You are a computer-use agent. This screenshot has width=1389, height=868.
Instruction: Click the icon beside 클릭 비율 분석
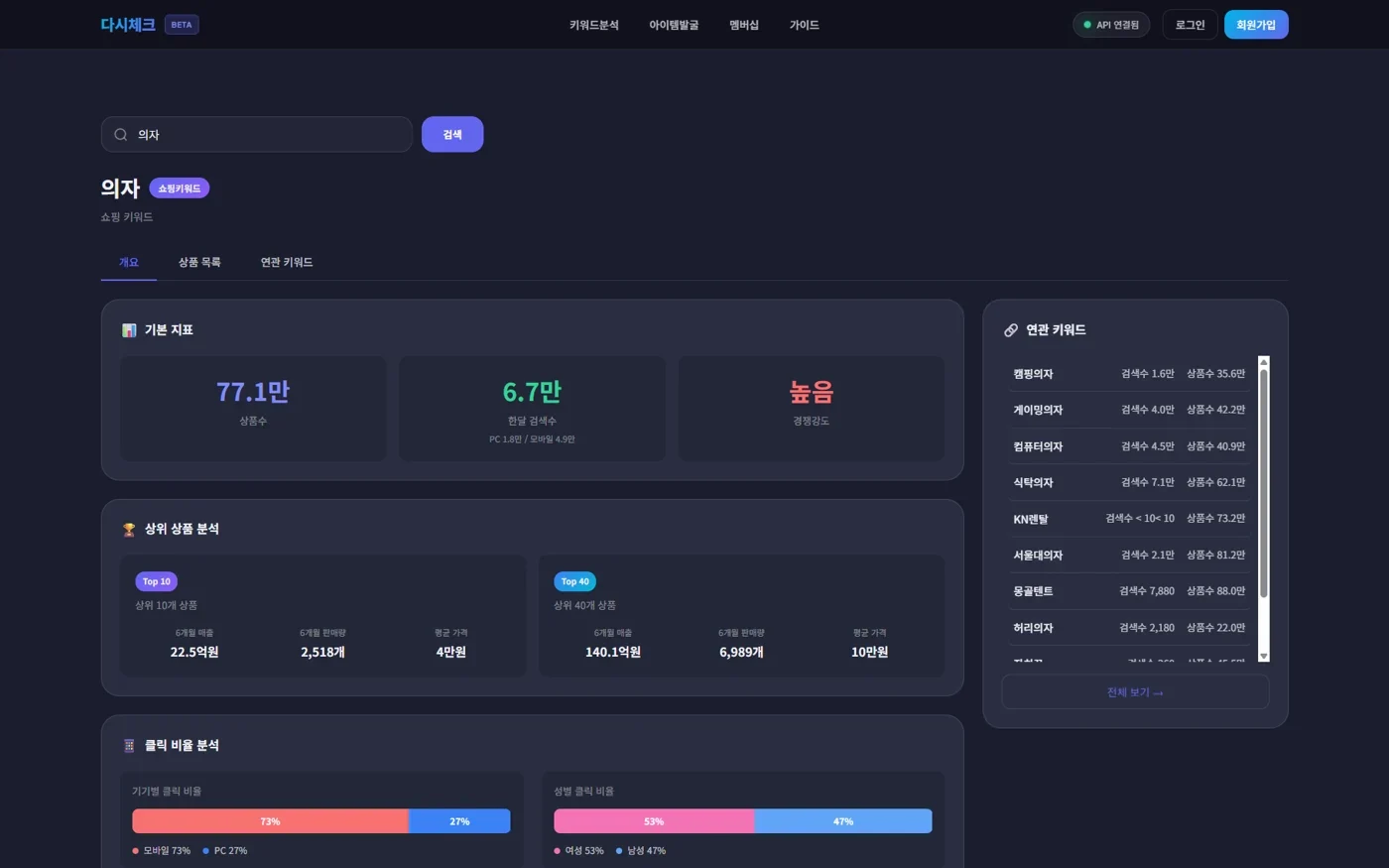point(129,746)
